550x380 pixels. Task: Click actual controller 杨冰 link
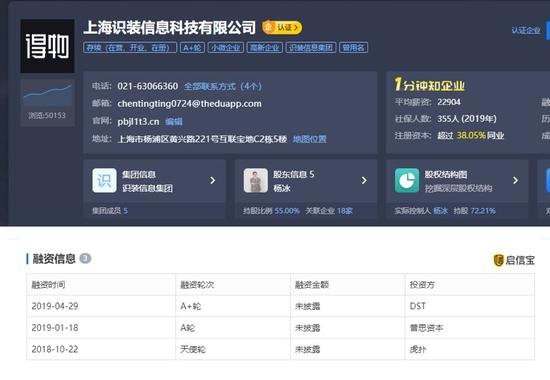(441, 211)
